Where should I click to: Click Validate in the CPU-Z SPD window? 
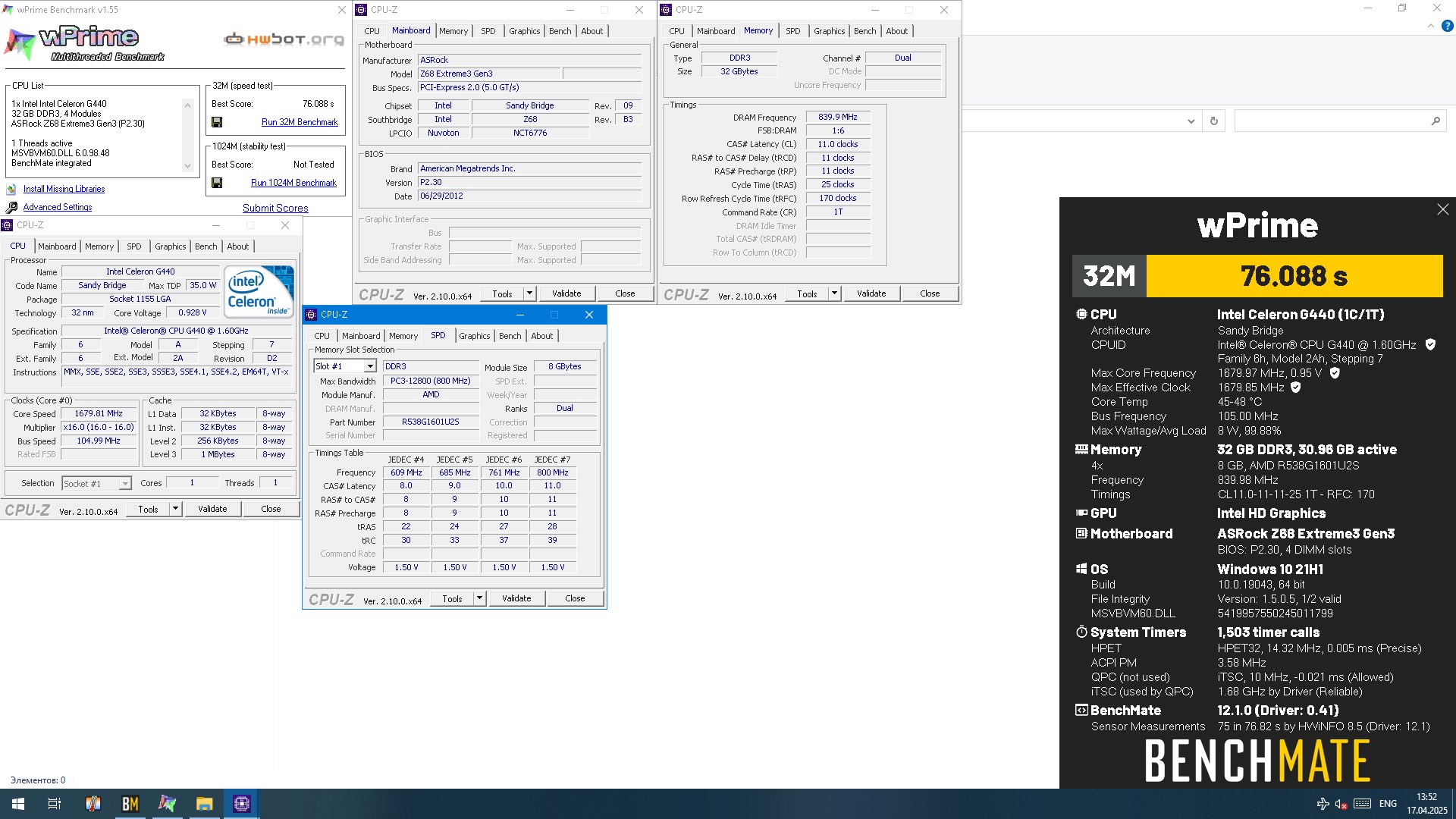[516, 598]
